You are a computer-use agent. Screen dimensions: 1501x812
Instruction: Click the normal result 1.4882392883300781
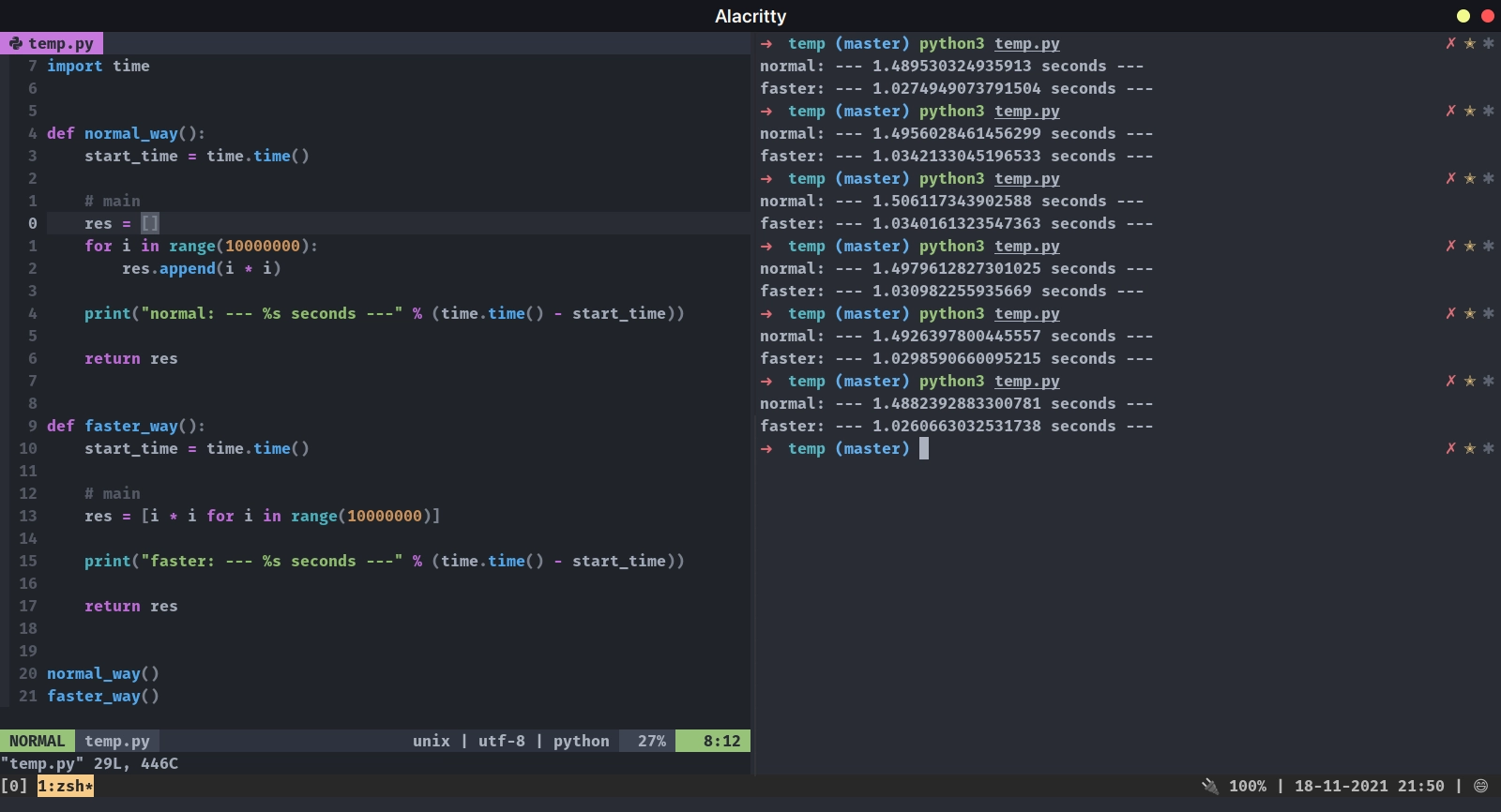click(x=957, y=403)
